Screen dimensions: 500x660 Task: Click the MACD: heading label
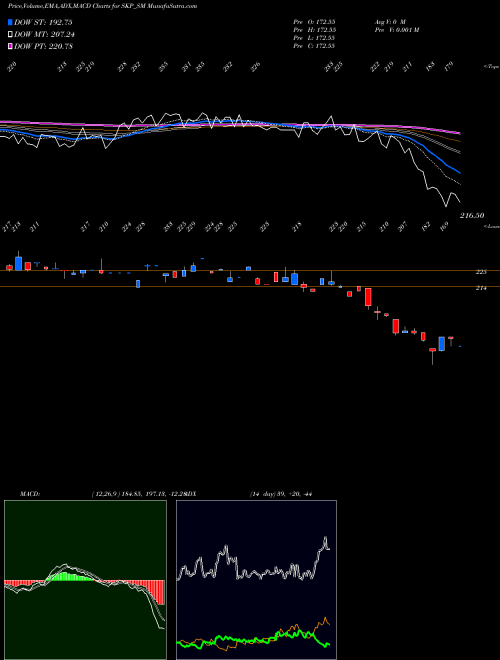tap(29, 494)
